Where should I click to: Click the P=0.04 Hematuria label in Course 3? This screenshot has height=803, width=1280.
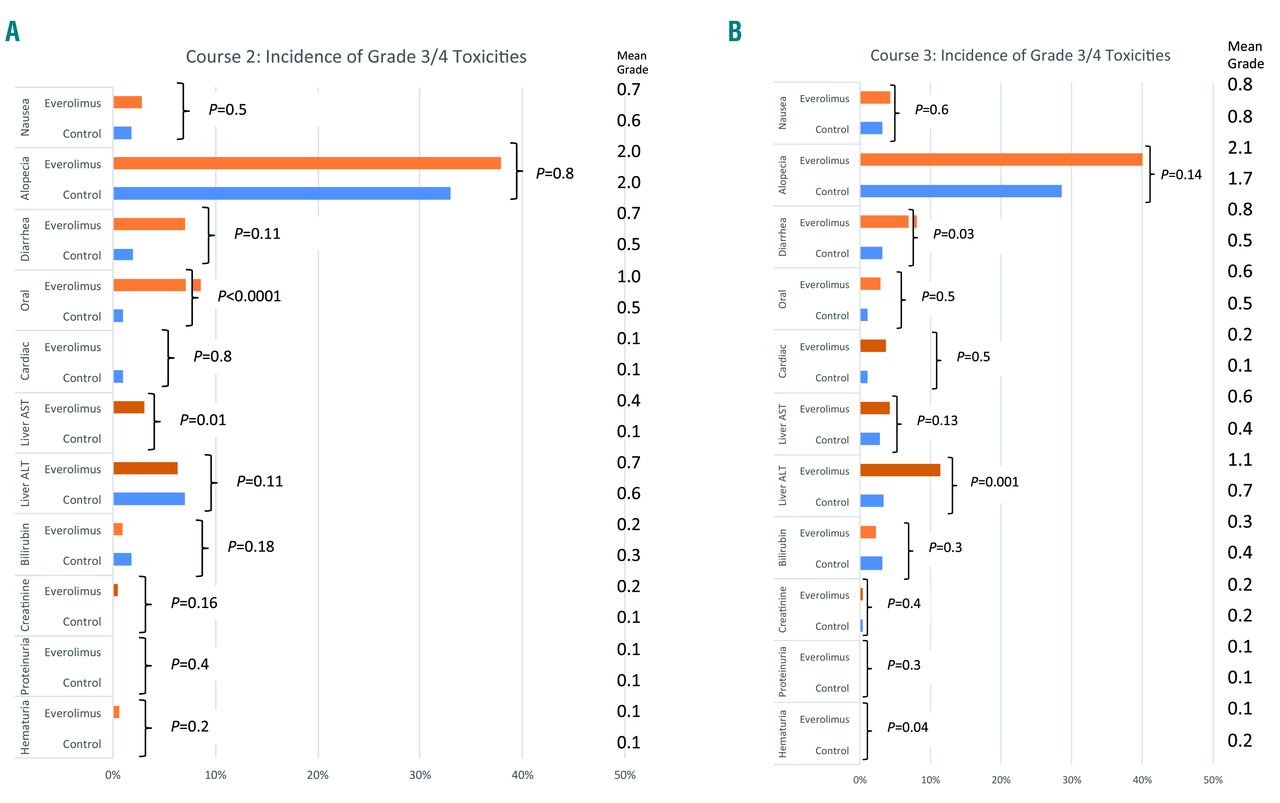(907, 727)
